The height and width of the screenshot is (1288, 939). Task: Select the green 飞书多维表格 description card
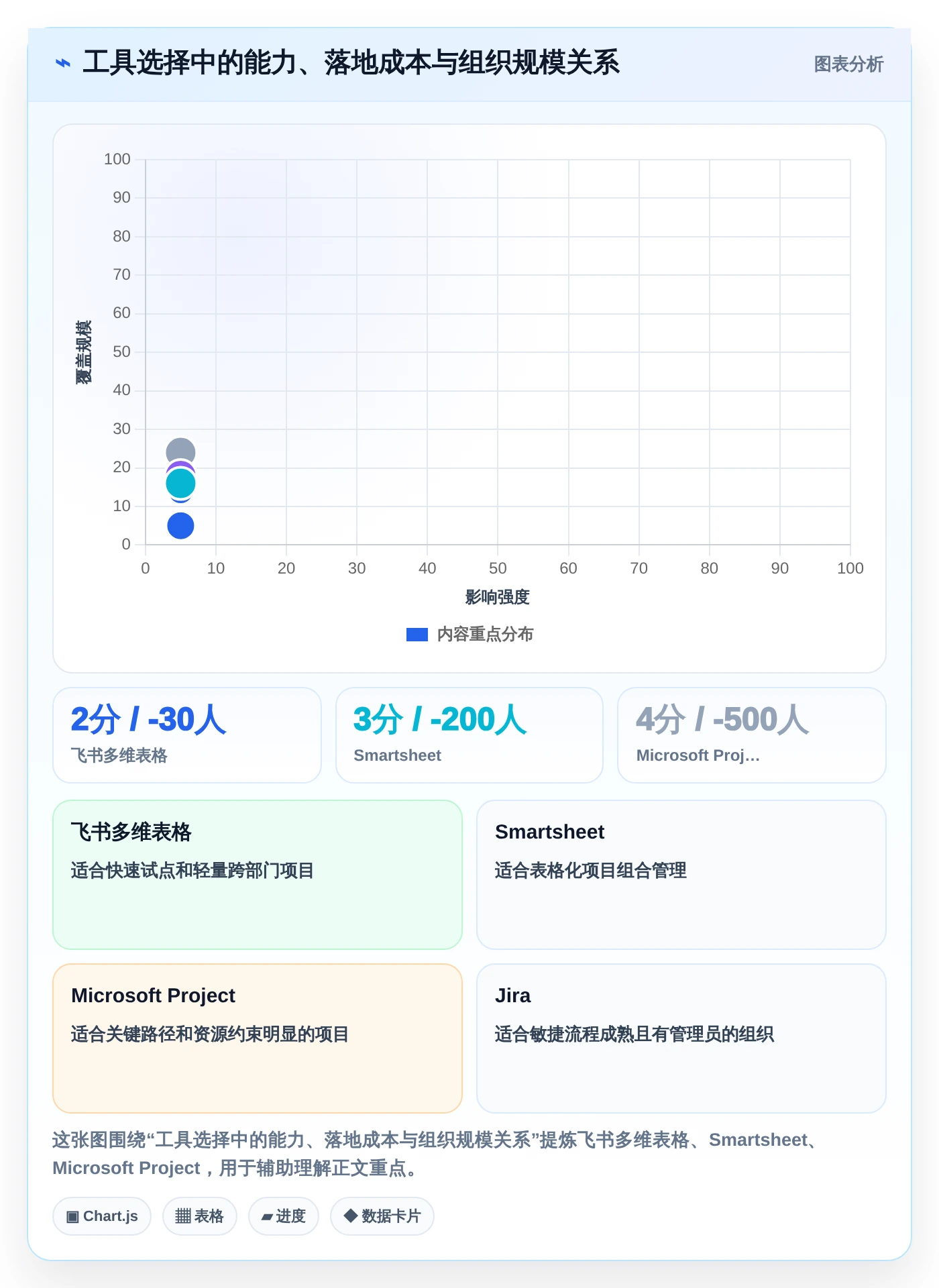coord(258,875)
